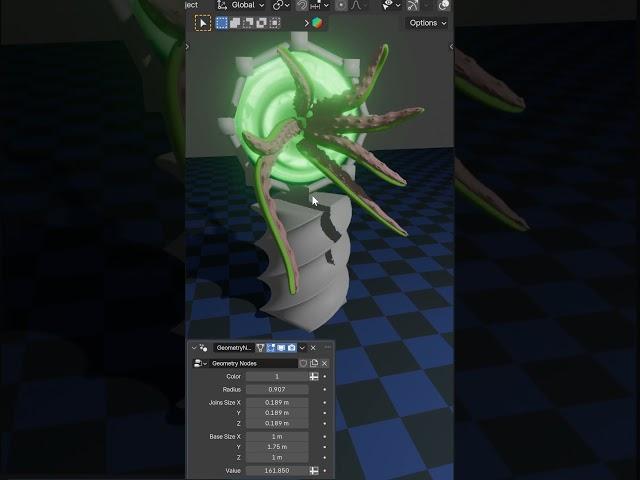Toggle Show Overlays button
The image size is (640, 480).
tap(444, 5)
